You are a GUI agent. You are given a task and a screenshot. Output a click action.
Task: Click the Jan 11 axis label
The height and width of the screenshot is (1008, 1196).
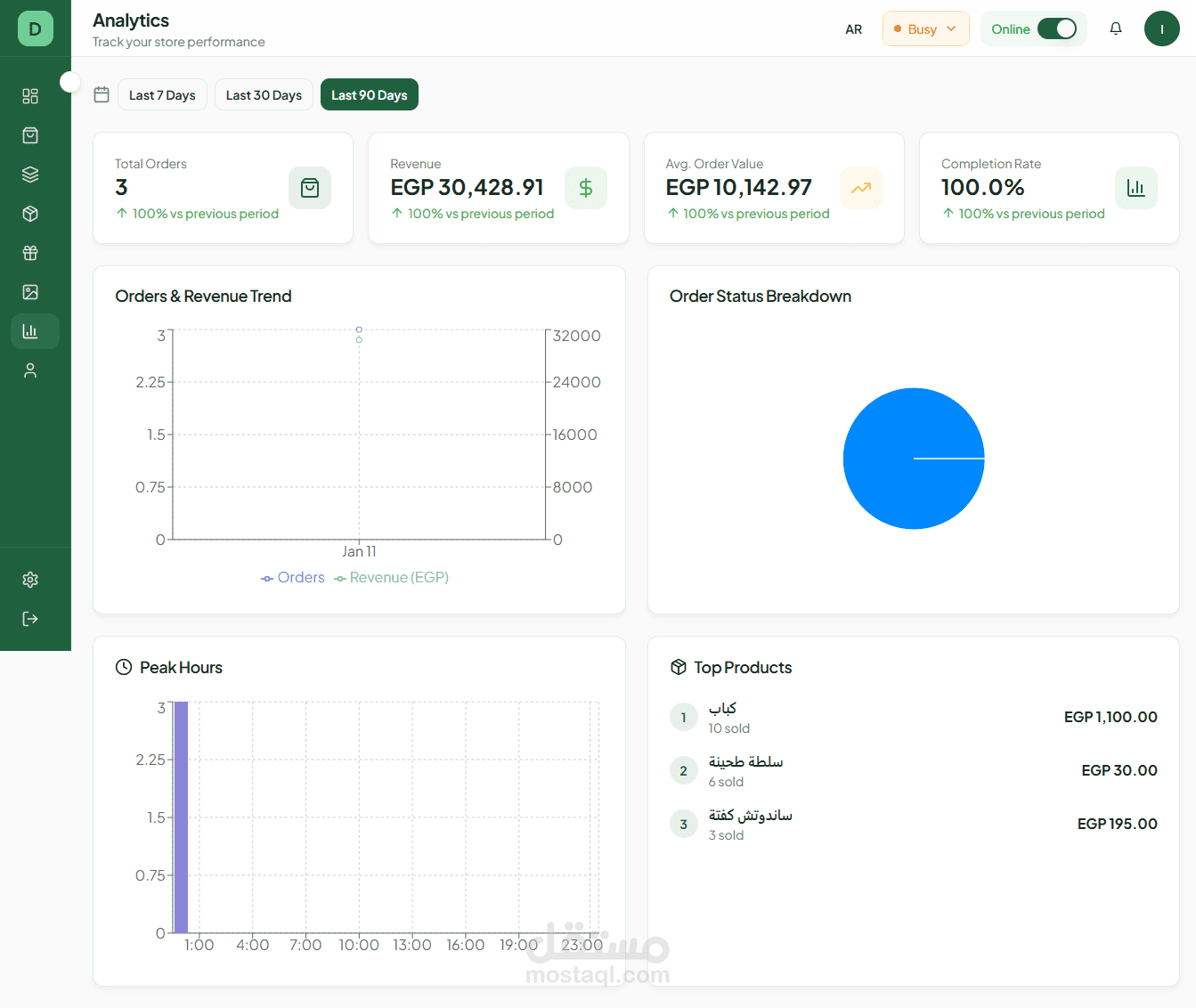pyautogui.click(x=359, y=551)
